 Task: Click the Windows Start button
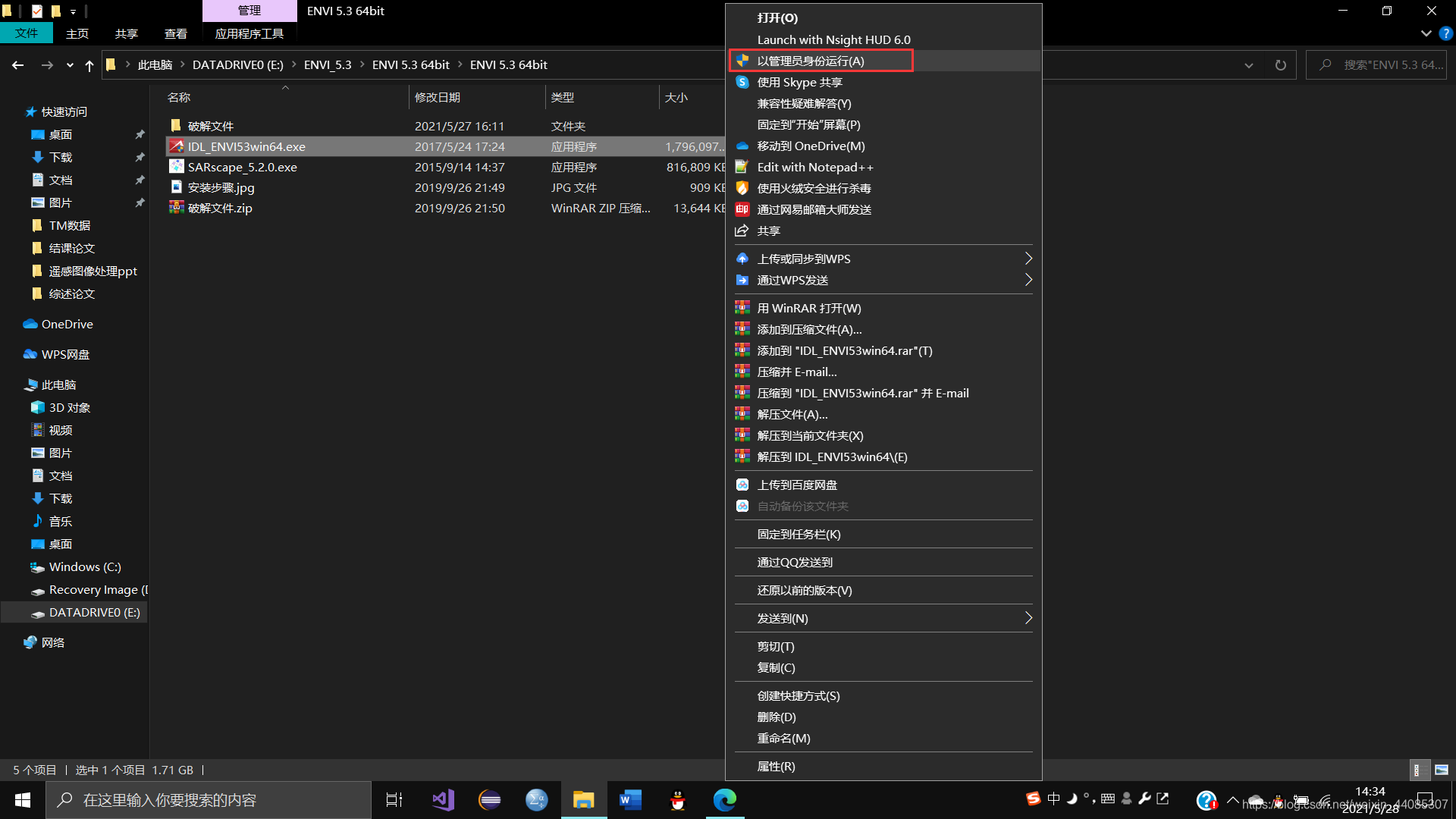pyautogui.click(x=23, y=800)
